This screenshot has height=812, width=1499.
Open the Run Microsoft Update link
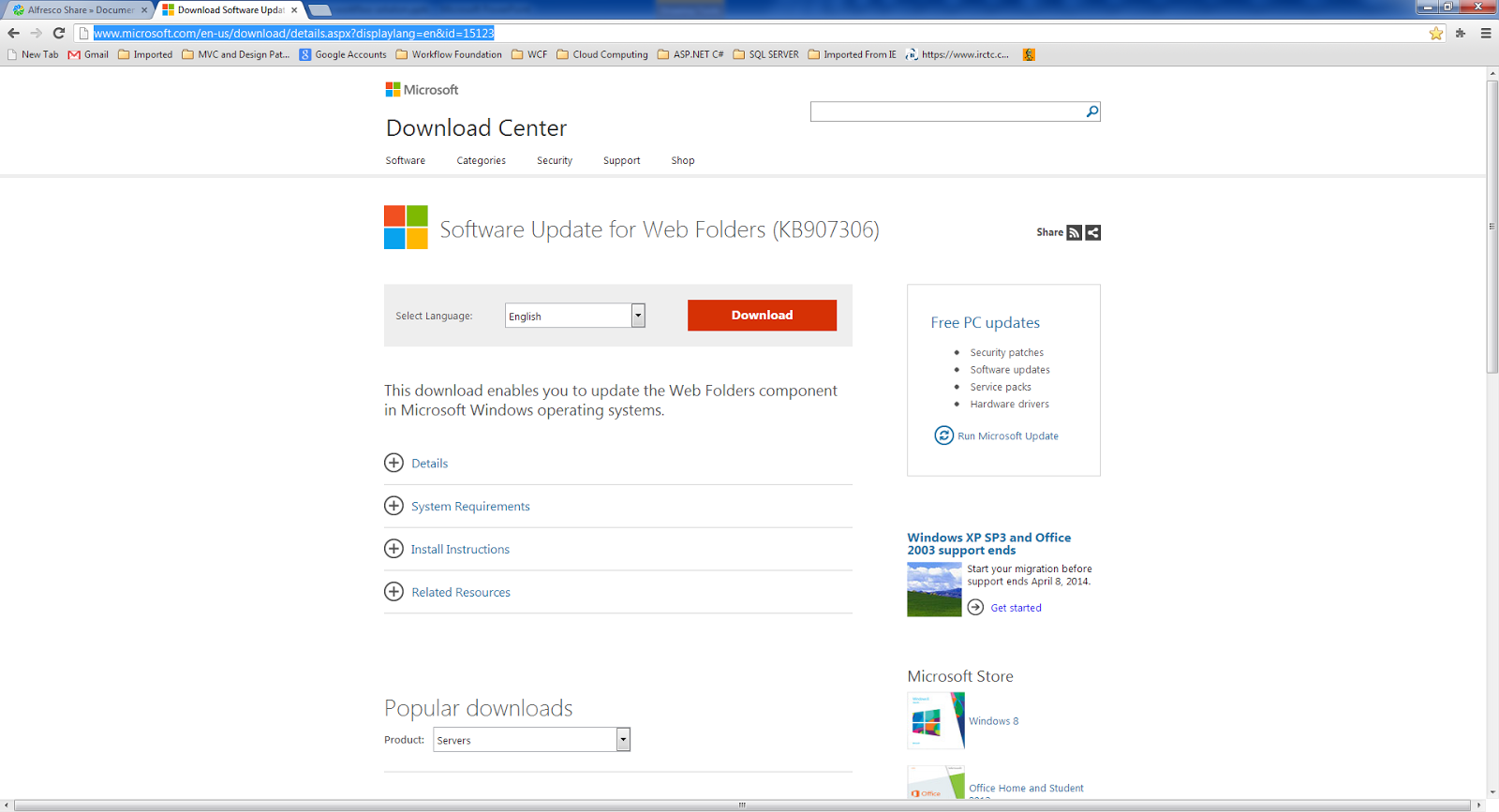point(1008,436)
